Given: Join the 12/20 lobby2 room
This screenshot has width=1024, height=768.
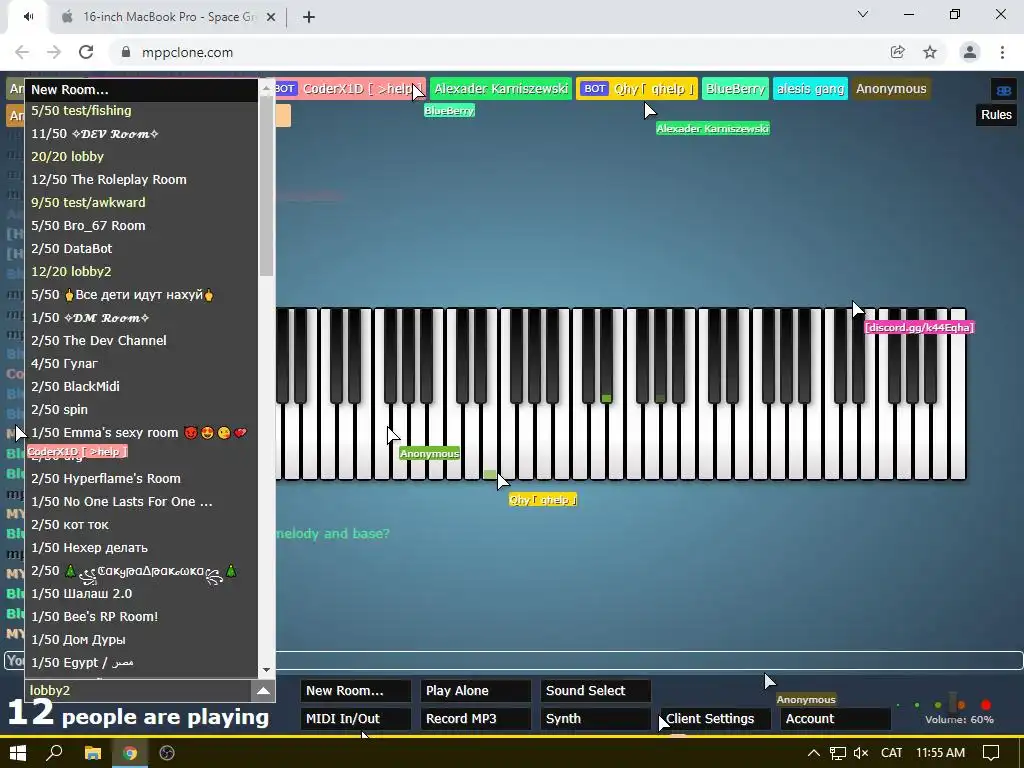Looking at the screenshot, I should (141, 272).
